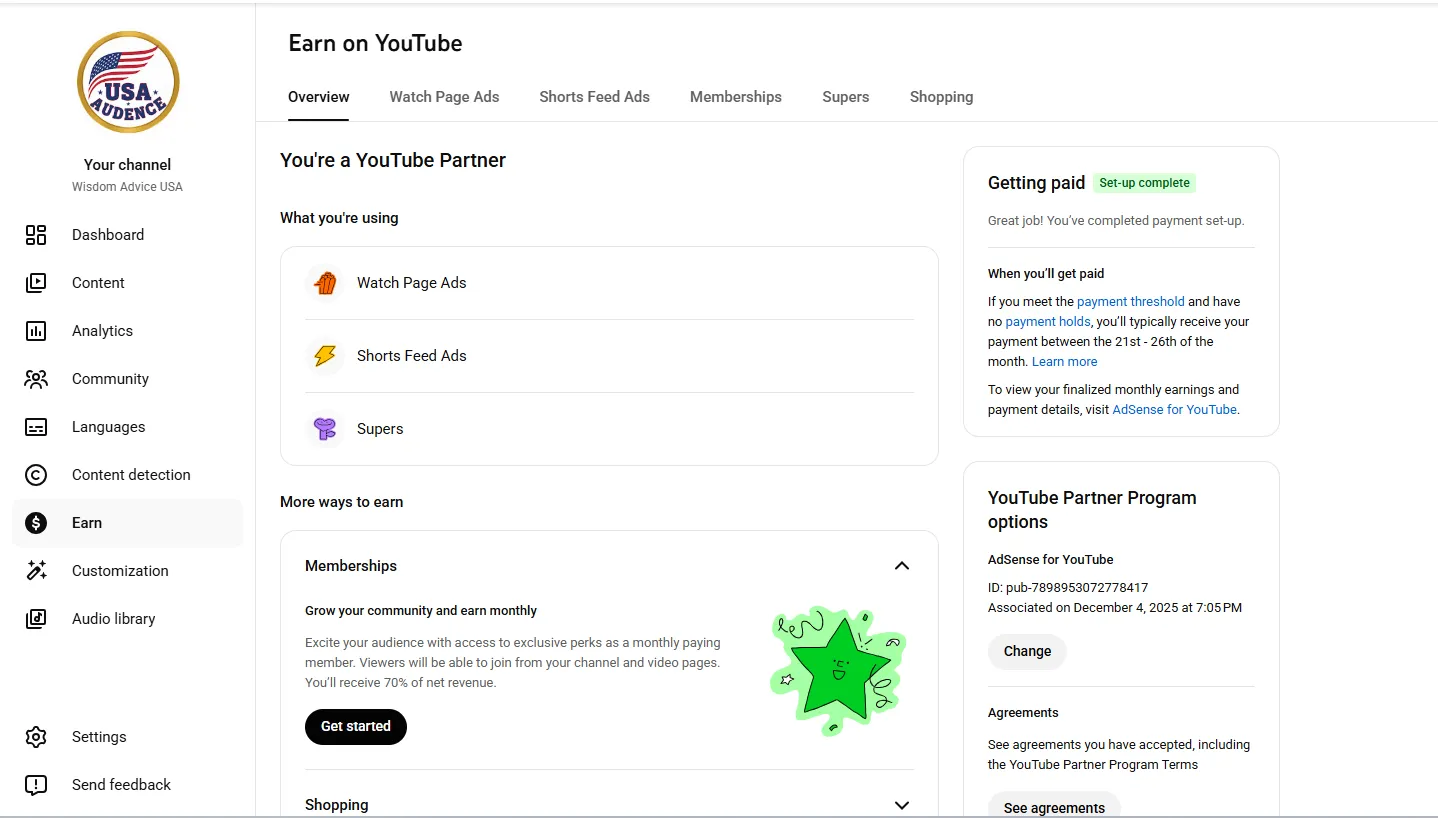Click the Shorts Feed Ads row label

point(412,356)
